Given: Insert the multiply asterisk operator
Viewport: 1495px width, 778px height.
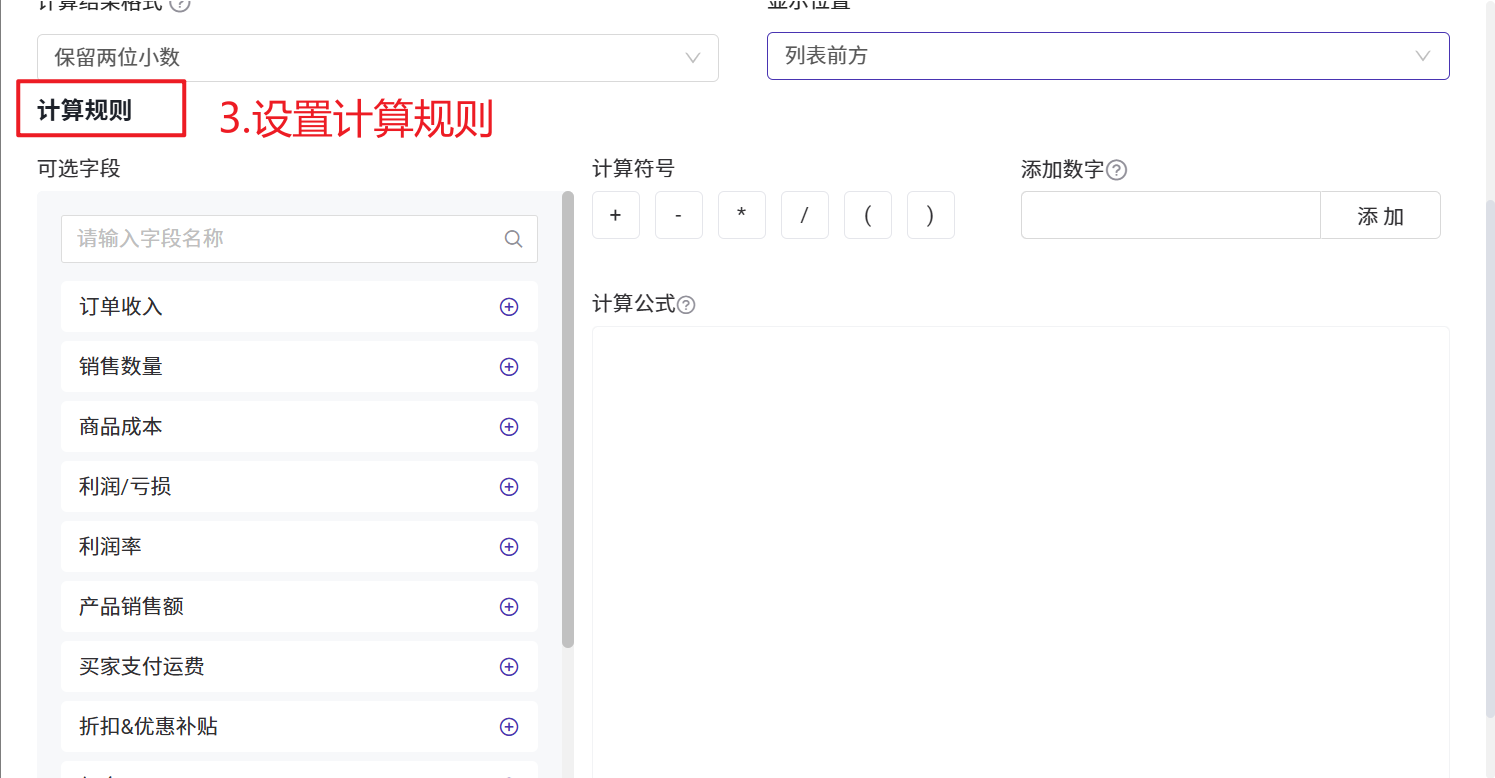Looking at the screenshot, I should (x=742, y=216).
